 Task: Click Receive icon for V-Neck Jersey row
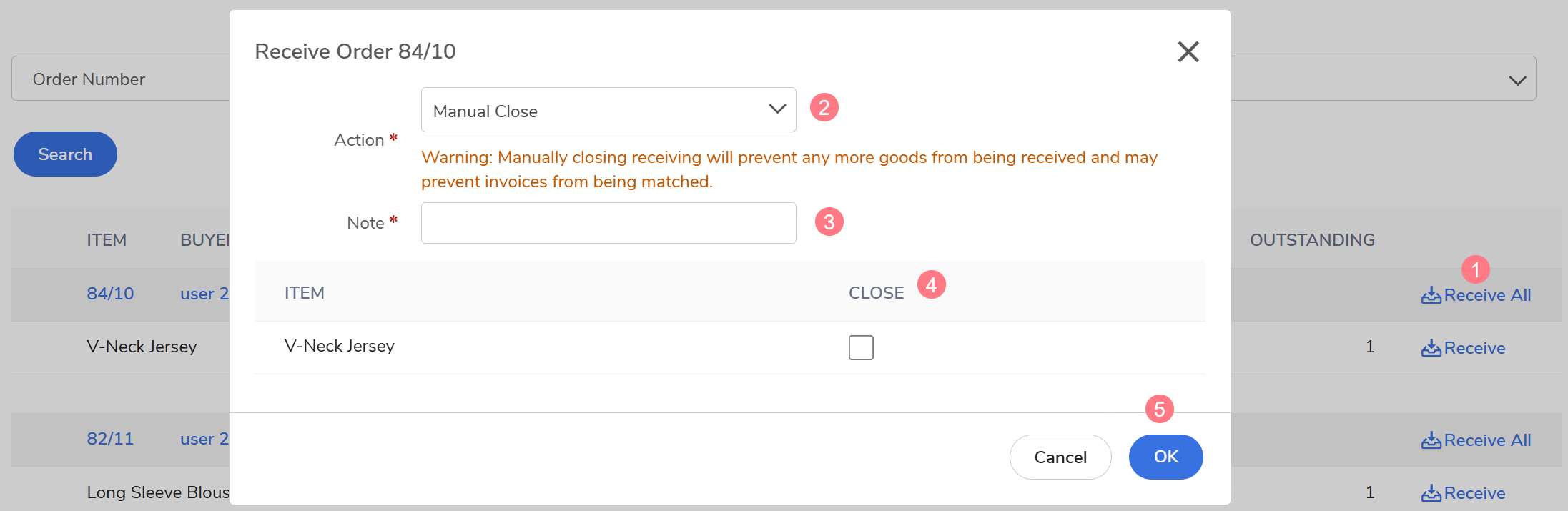tap(1431, 348)
